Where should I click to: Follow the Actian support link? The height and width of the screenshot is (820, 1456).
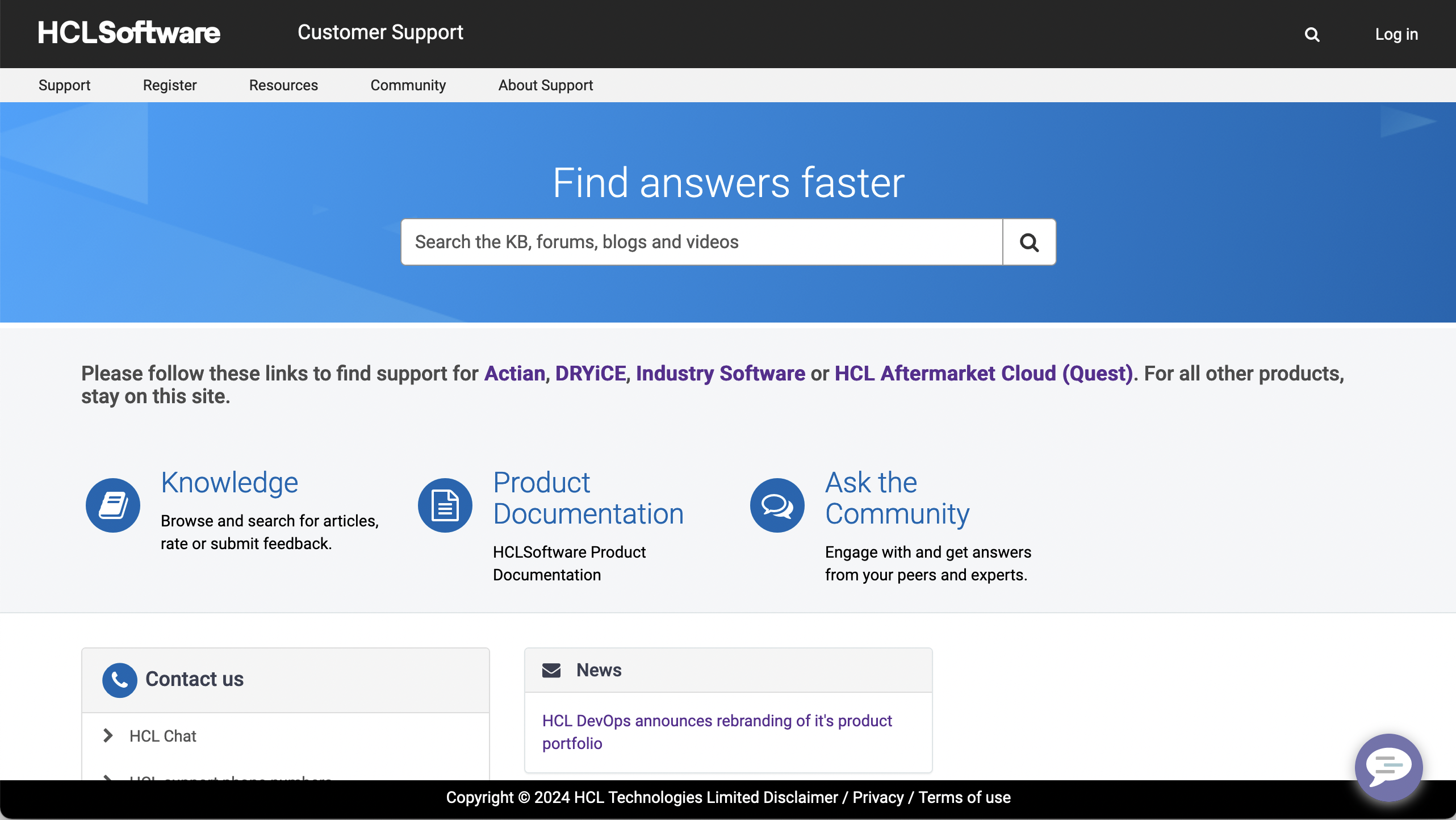[514, 373]
